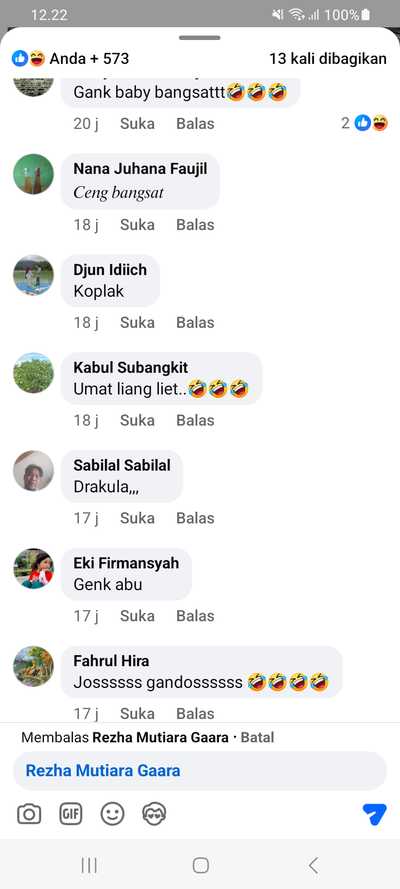This screenshot has width=400, height=889.
Task: Tap the sheet drag handle bar
Action: tap(200, 38)
